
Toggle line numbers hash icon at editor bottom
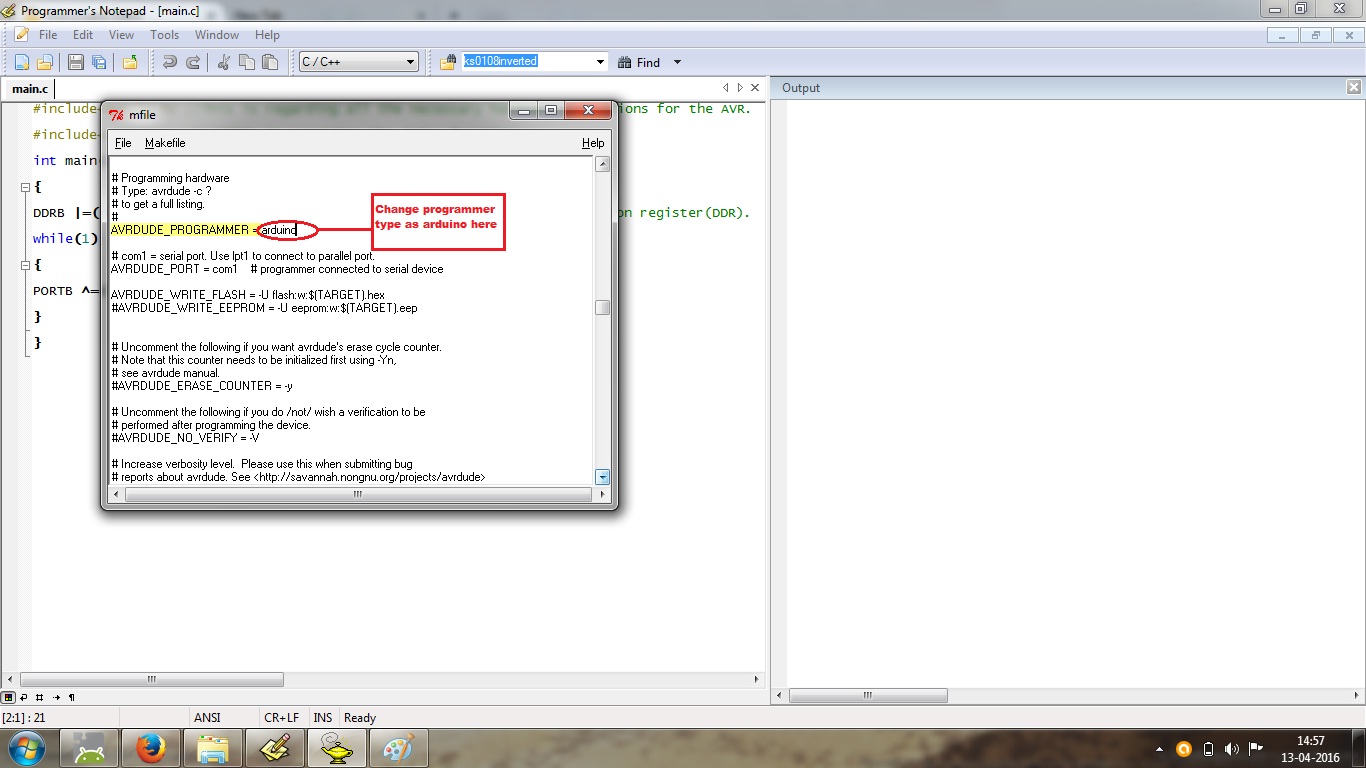click(40, 697)
